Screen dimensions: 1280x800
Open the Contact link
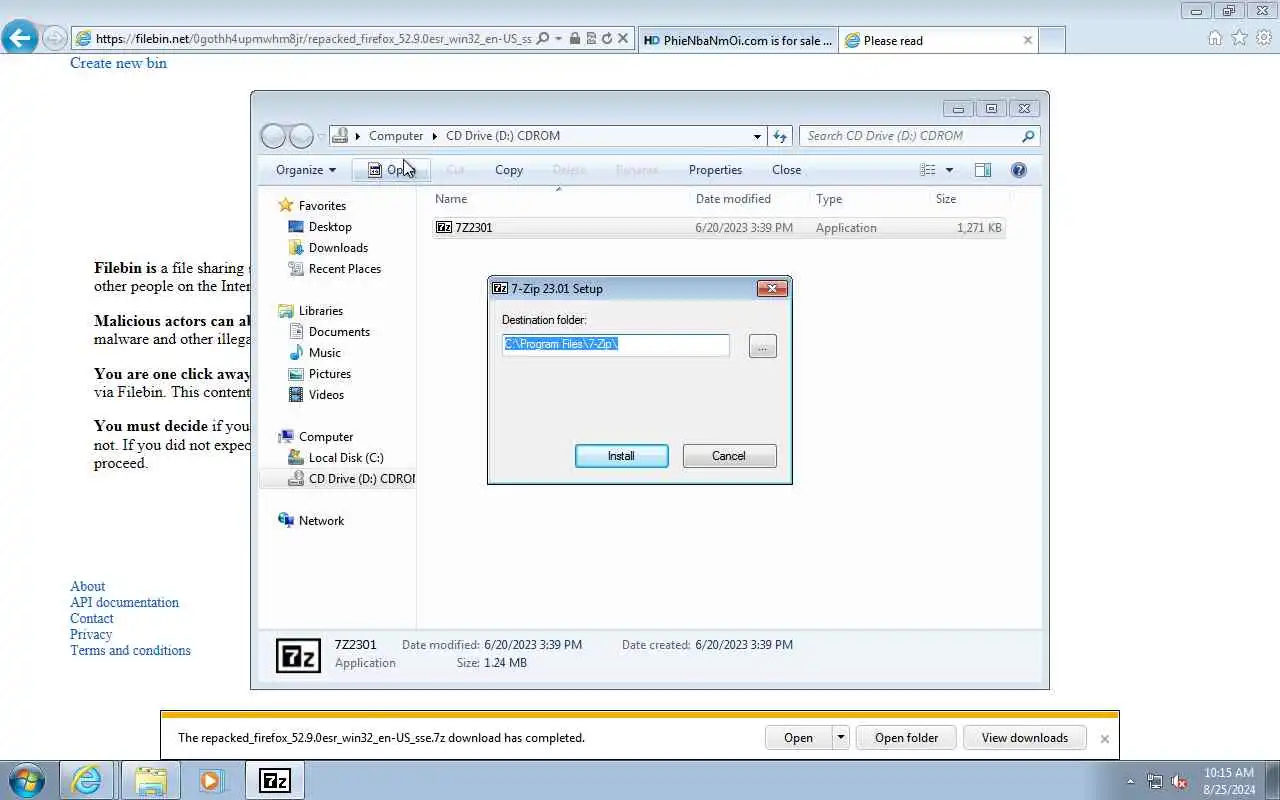[92, 619]
